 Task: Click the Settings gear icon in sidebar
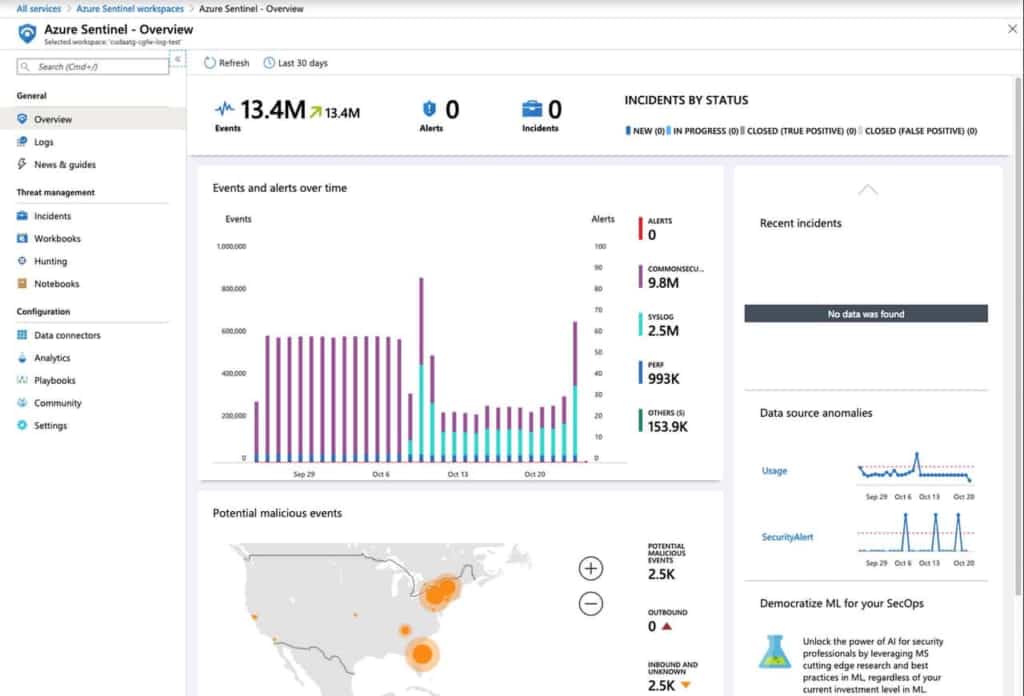(22, 425)
